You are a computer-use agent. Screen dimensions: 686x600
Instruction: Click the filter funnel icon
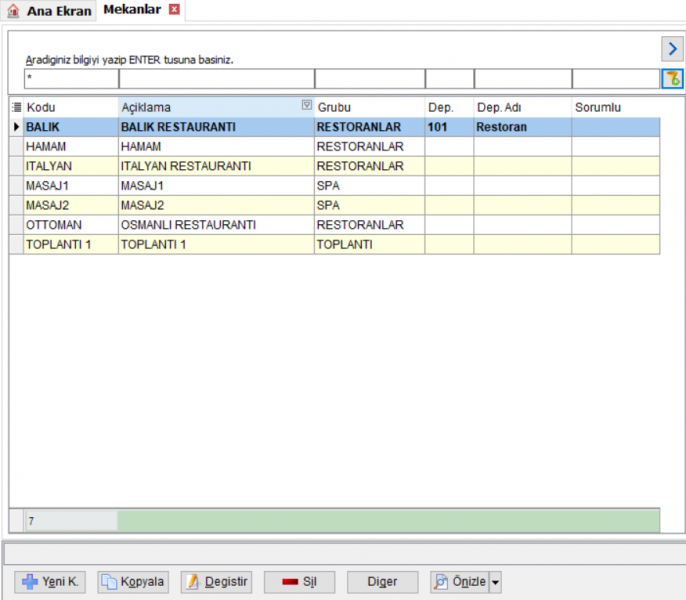tap(672, 79)
